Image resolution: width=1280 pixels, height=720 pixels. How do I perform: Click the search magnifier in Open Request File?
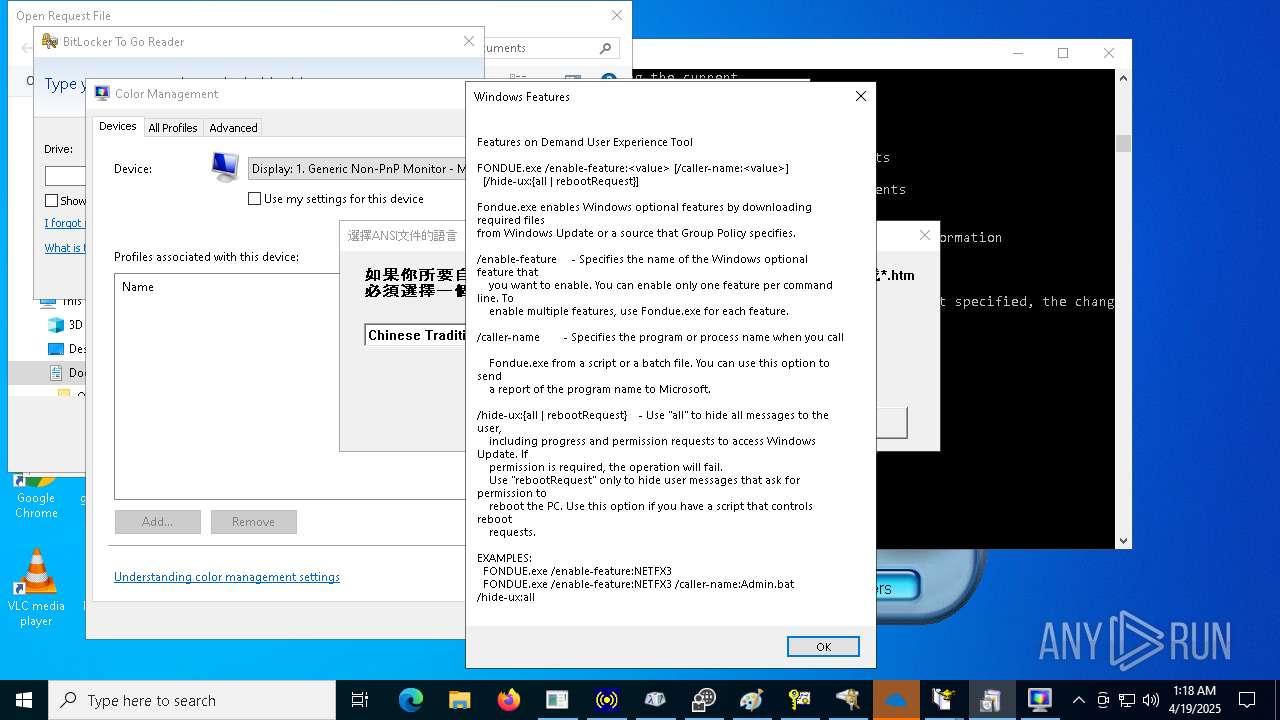pos(605,48)
